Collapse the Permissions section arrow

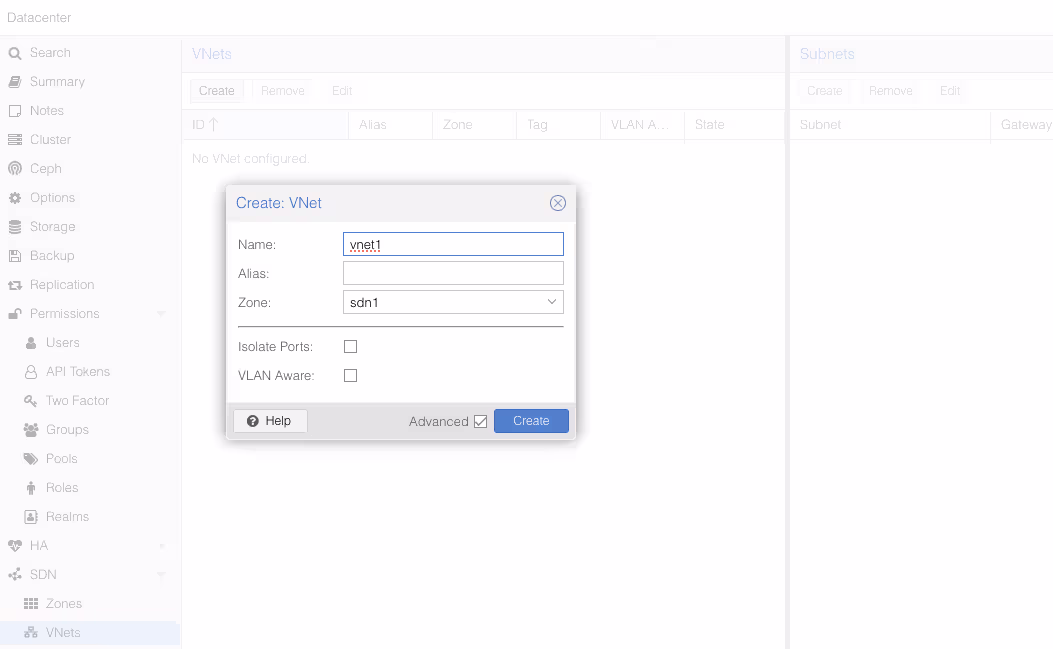[161, 314]
